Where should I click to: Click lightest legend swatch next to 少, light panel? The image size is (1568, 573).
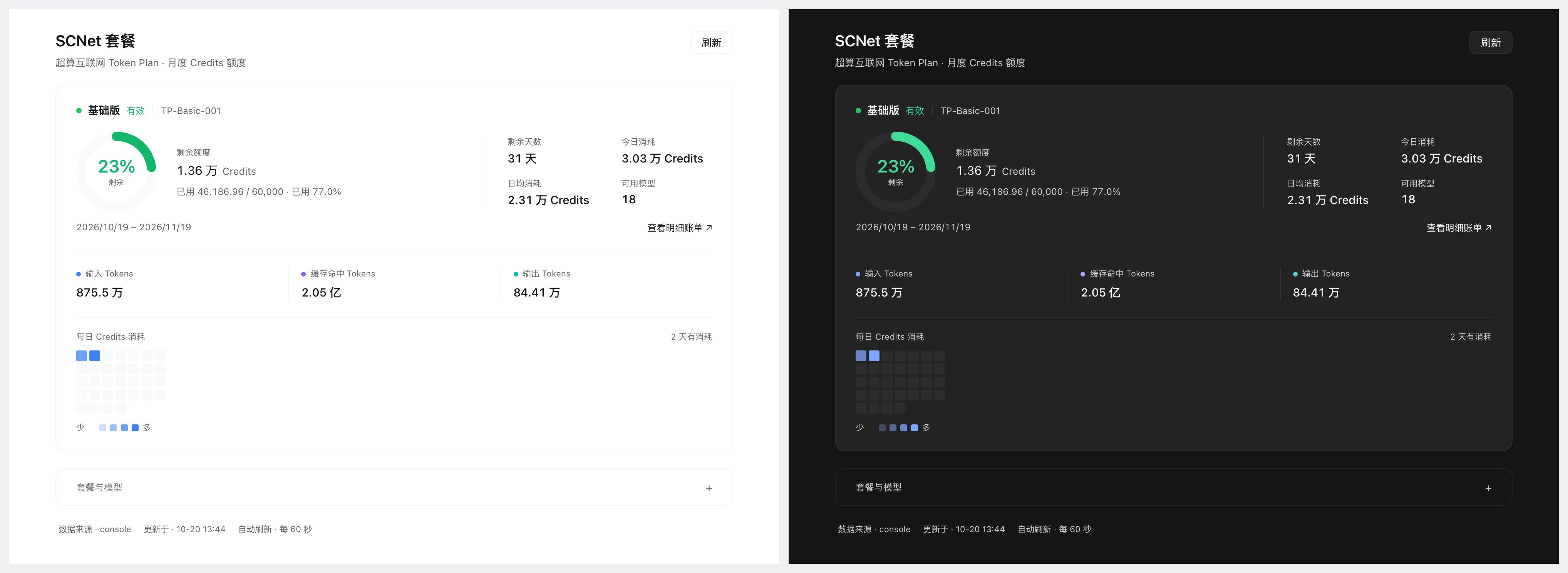[x=103, y=428]
